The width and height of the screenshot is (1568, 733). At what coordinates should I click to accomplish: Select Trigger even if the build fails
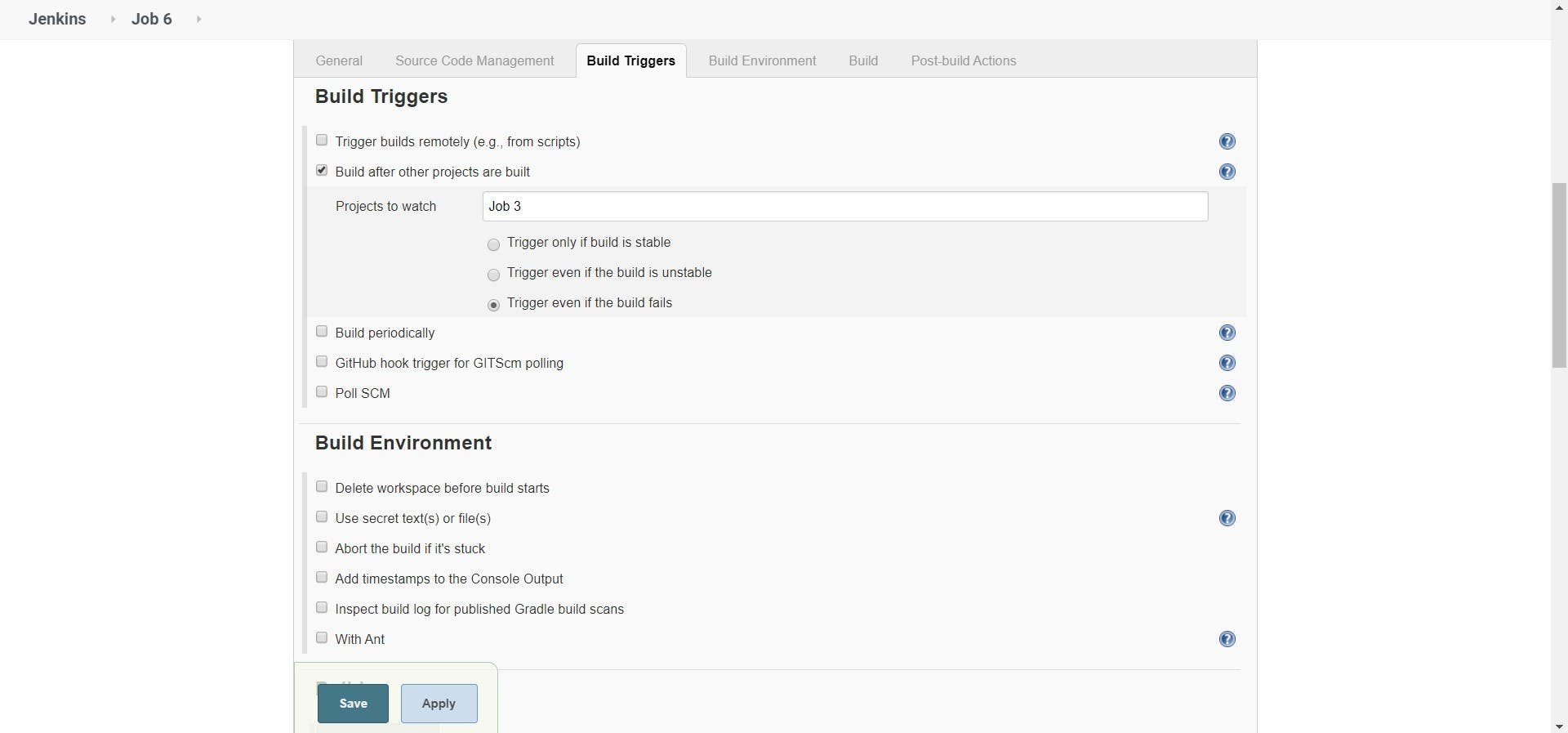(x=493, y=305)
